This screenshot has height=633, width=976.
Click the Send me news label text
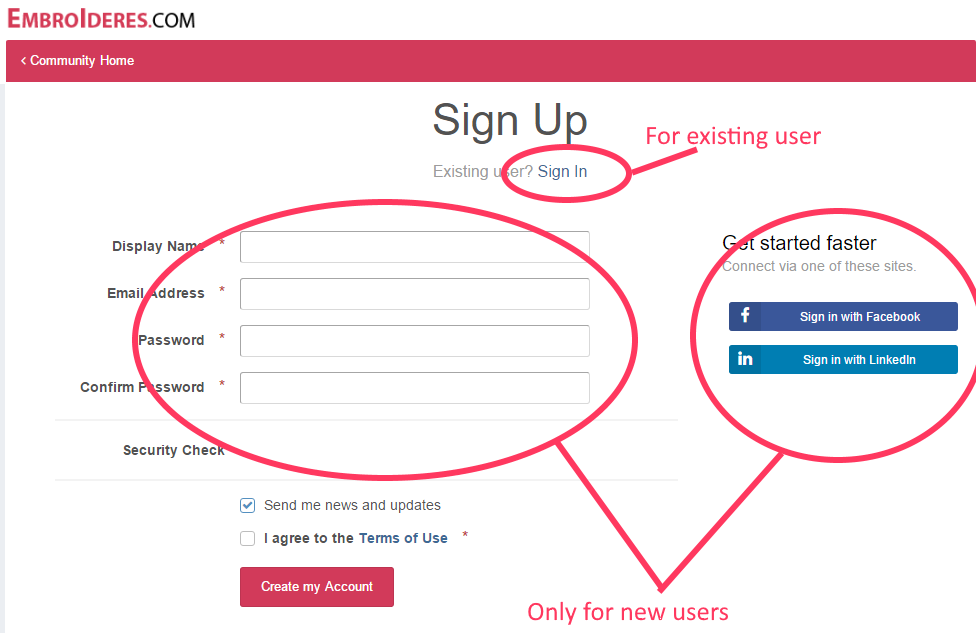[x=352, y=505]
